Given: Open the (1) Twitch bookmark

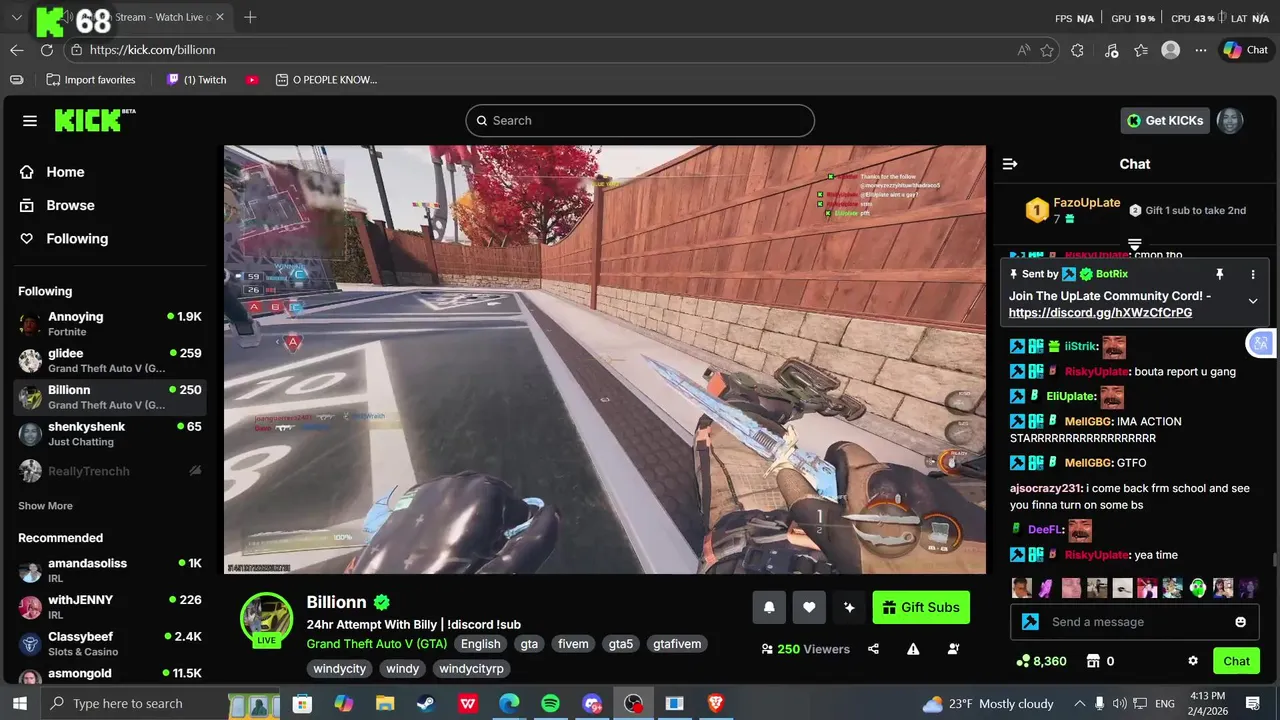Looking at the screenshot, I should pyautogui.click(x=196, y=80).
